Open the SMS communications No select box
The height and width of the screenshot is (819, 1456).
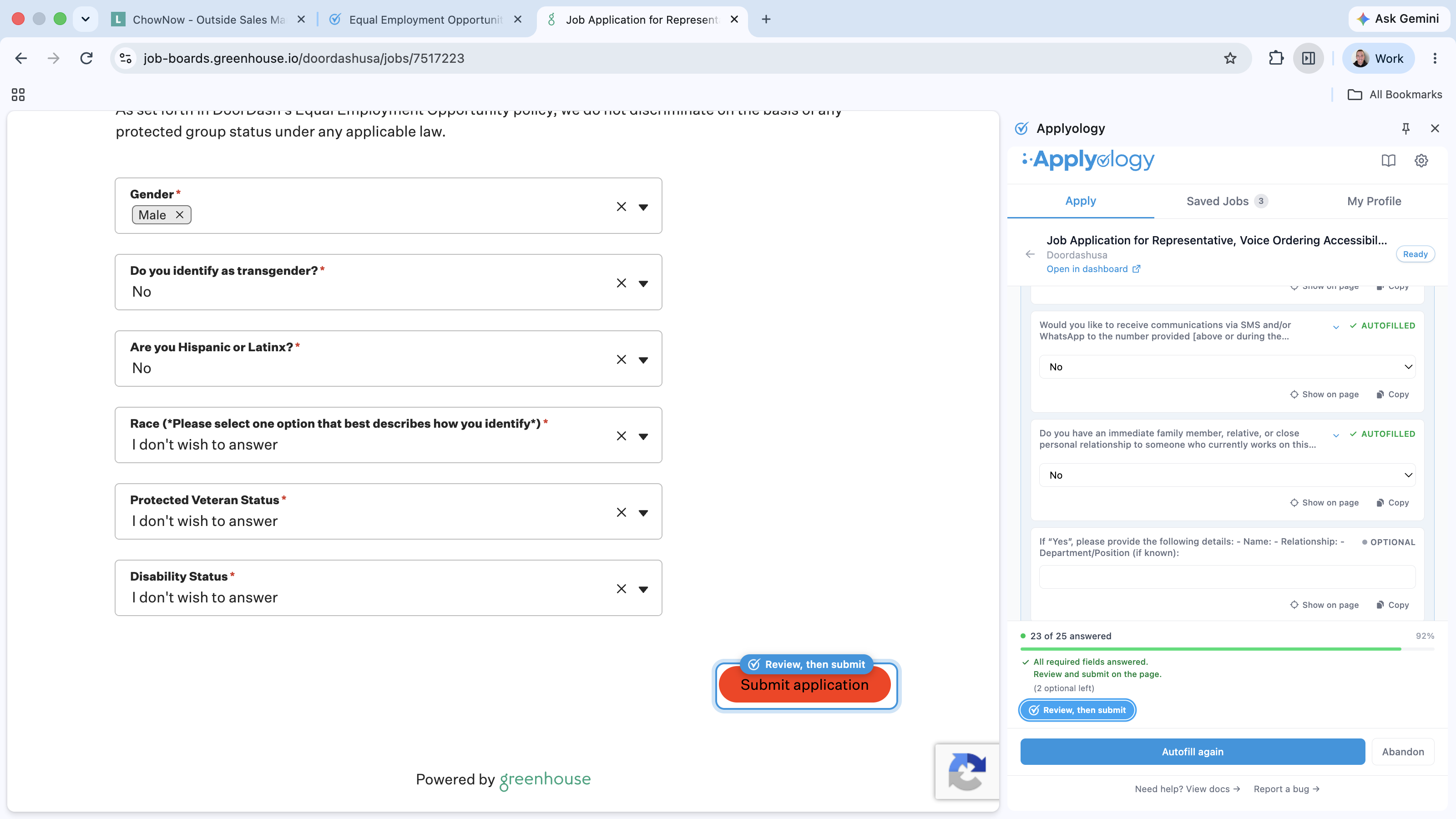[1227, 367]
